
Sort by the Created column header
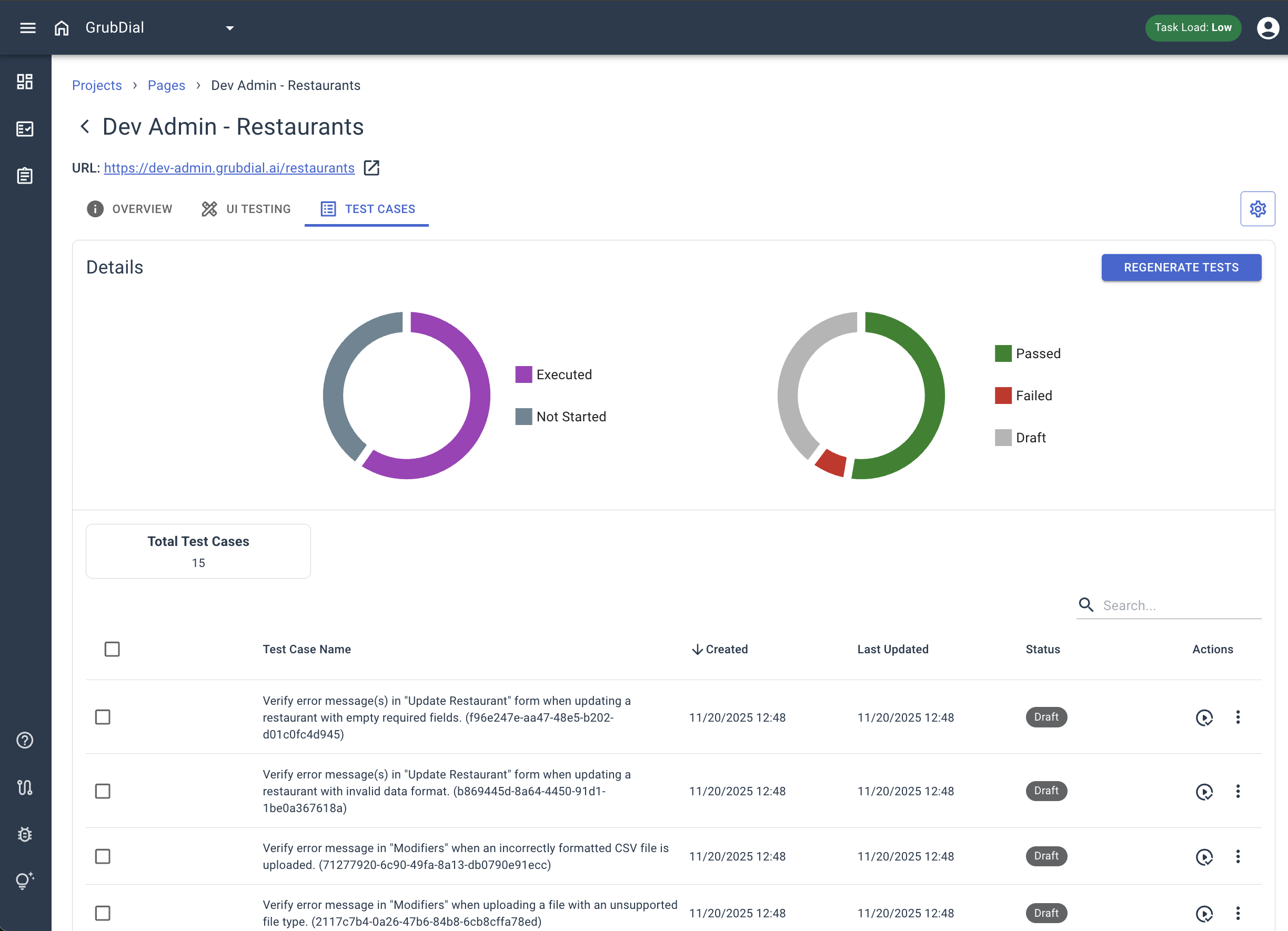720,650
